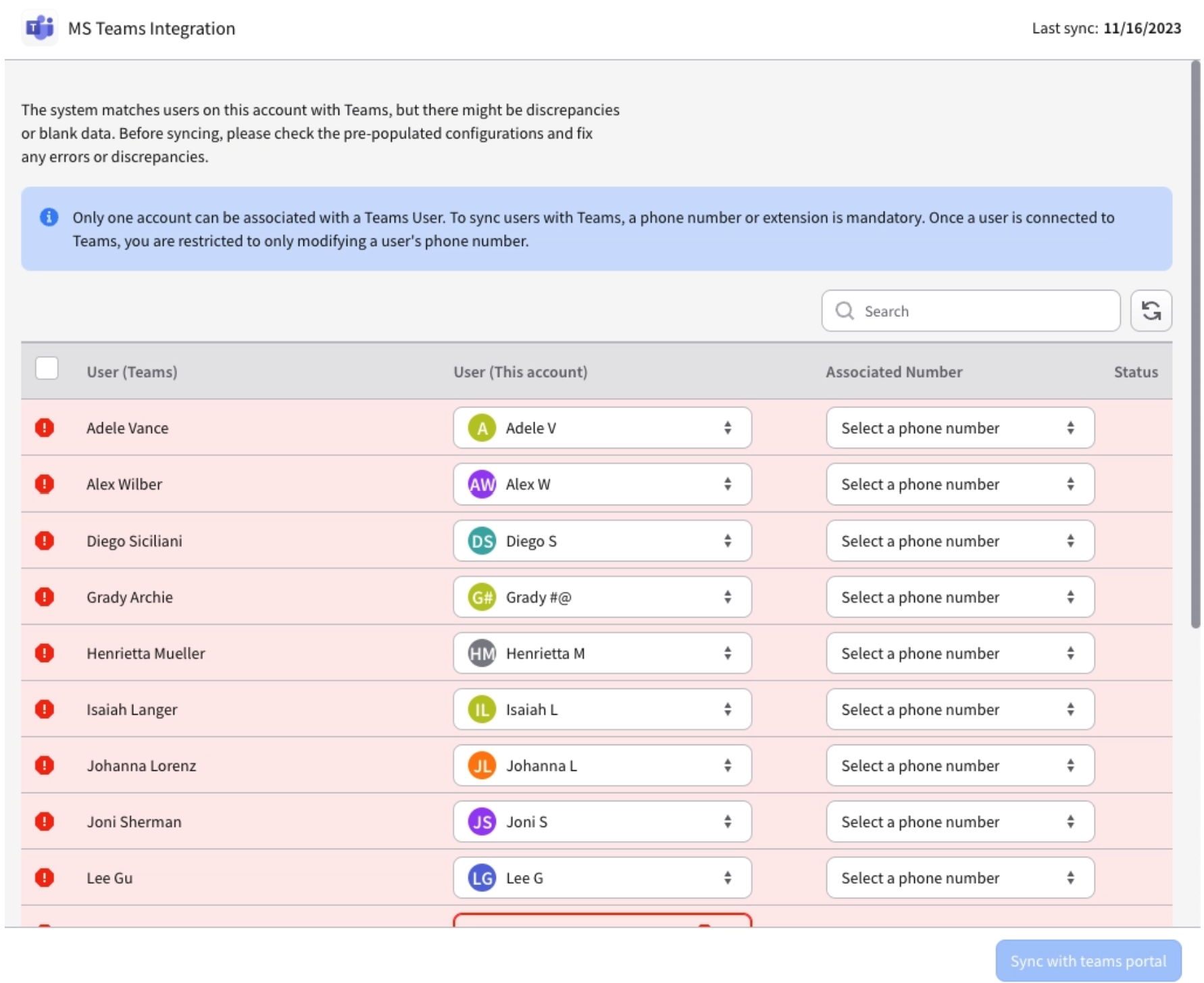
Task: Click the Adele V avatar icon
Action: (x=482, y=428)
